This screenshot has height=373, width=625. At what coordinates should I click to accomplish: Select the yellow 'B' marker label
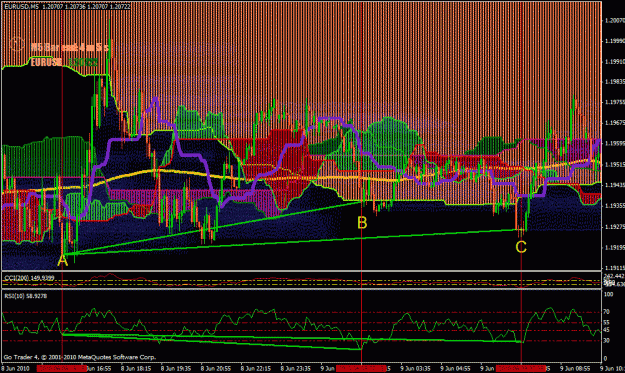pos(362,223)
